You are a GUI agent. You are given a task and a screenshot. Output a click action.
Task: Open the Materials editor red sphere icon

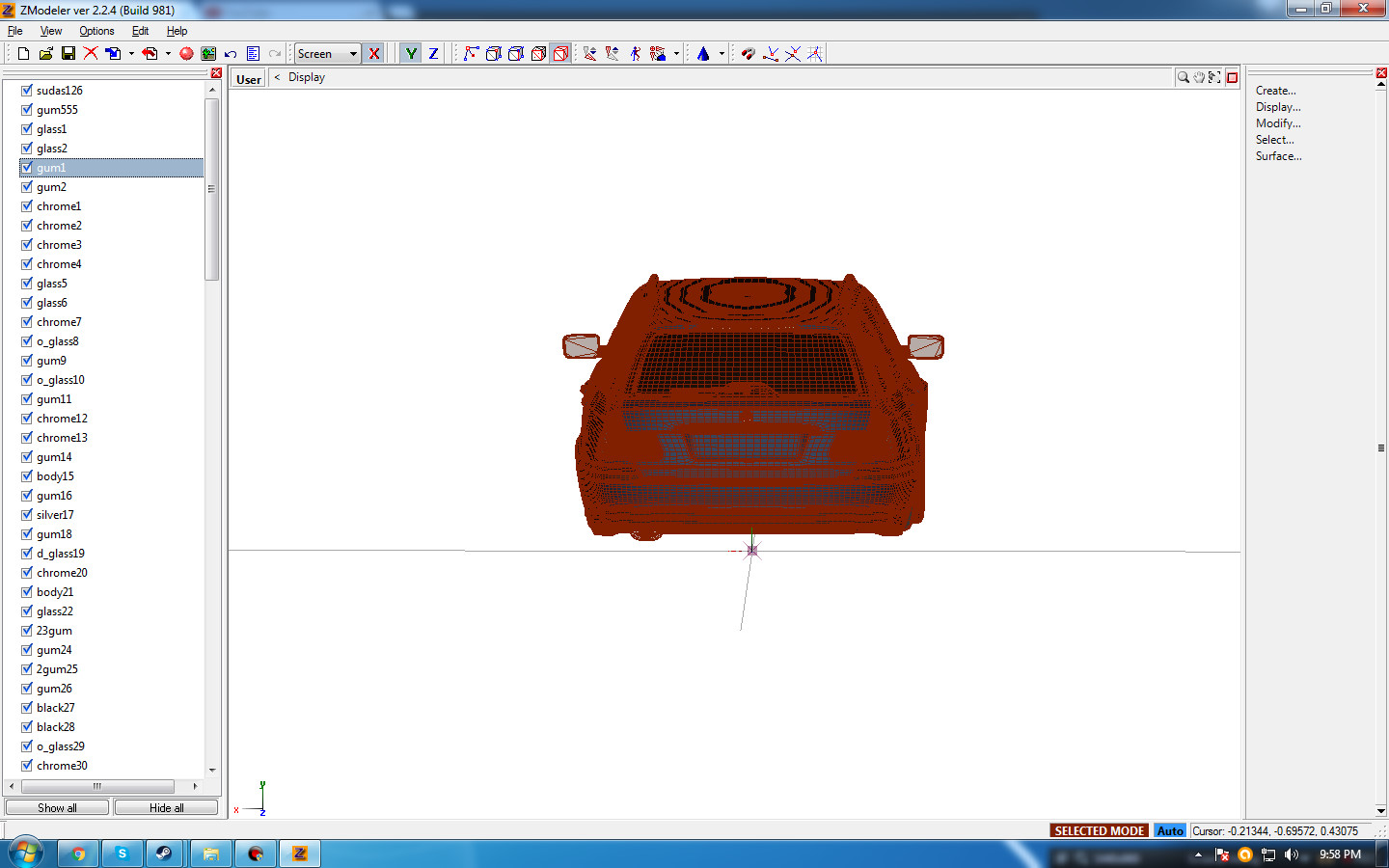[x=186, y=54]
